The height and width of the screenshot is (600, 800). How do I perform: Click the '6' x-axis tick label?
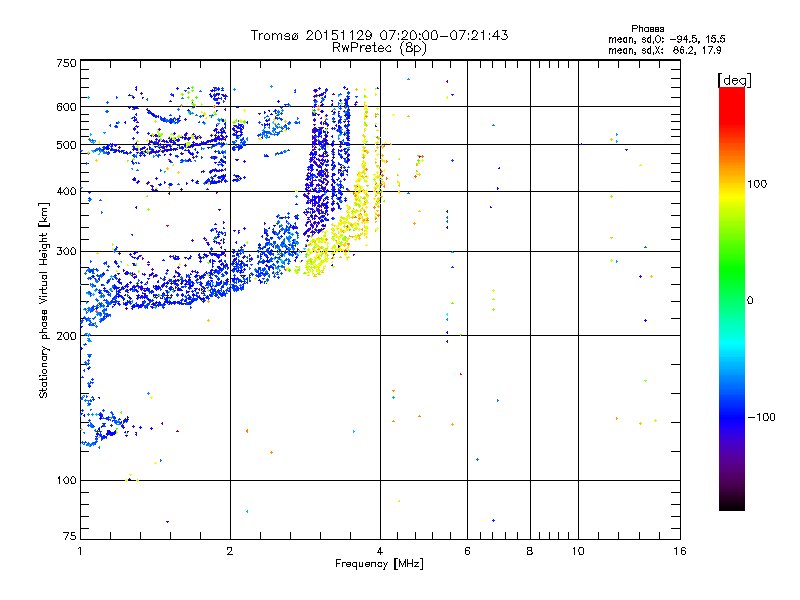pos(467,551)
